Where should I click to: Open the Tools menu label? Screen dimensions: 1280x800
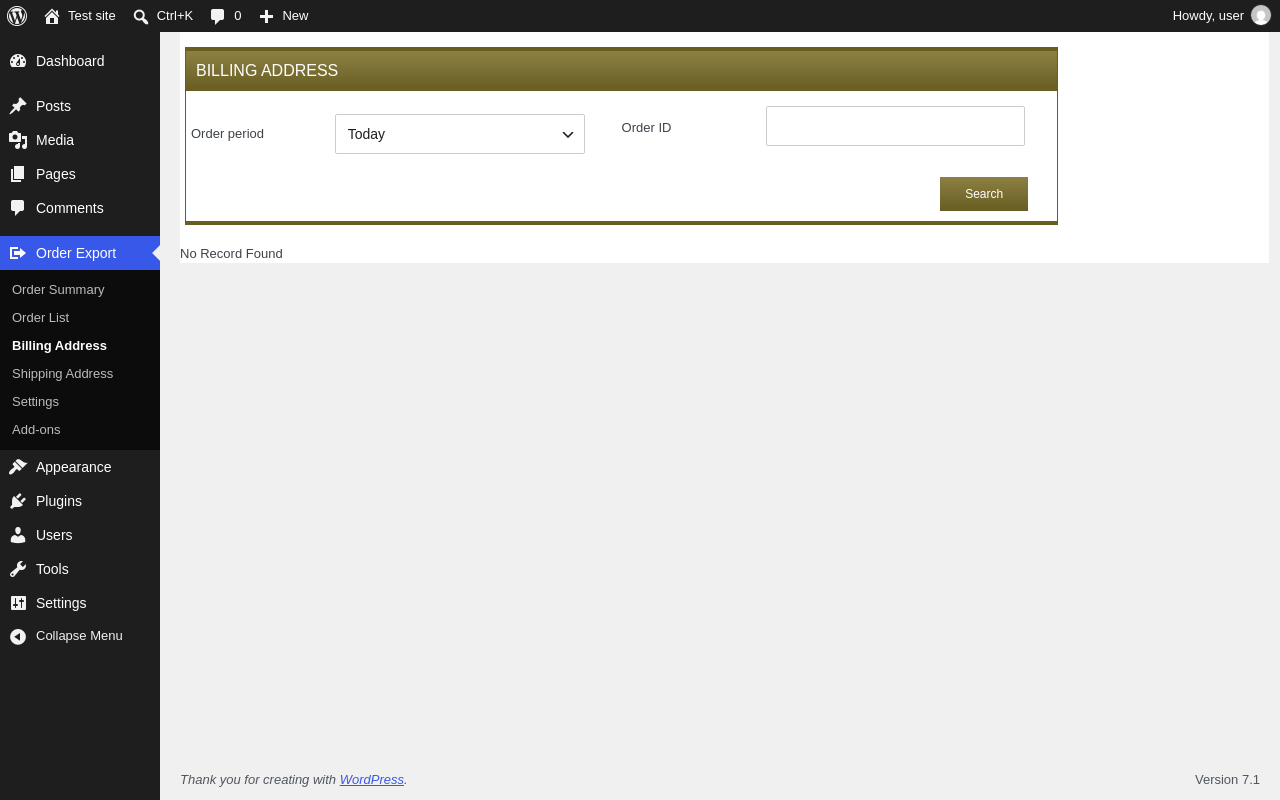[52, 569]
